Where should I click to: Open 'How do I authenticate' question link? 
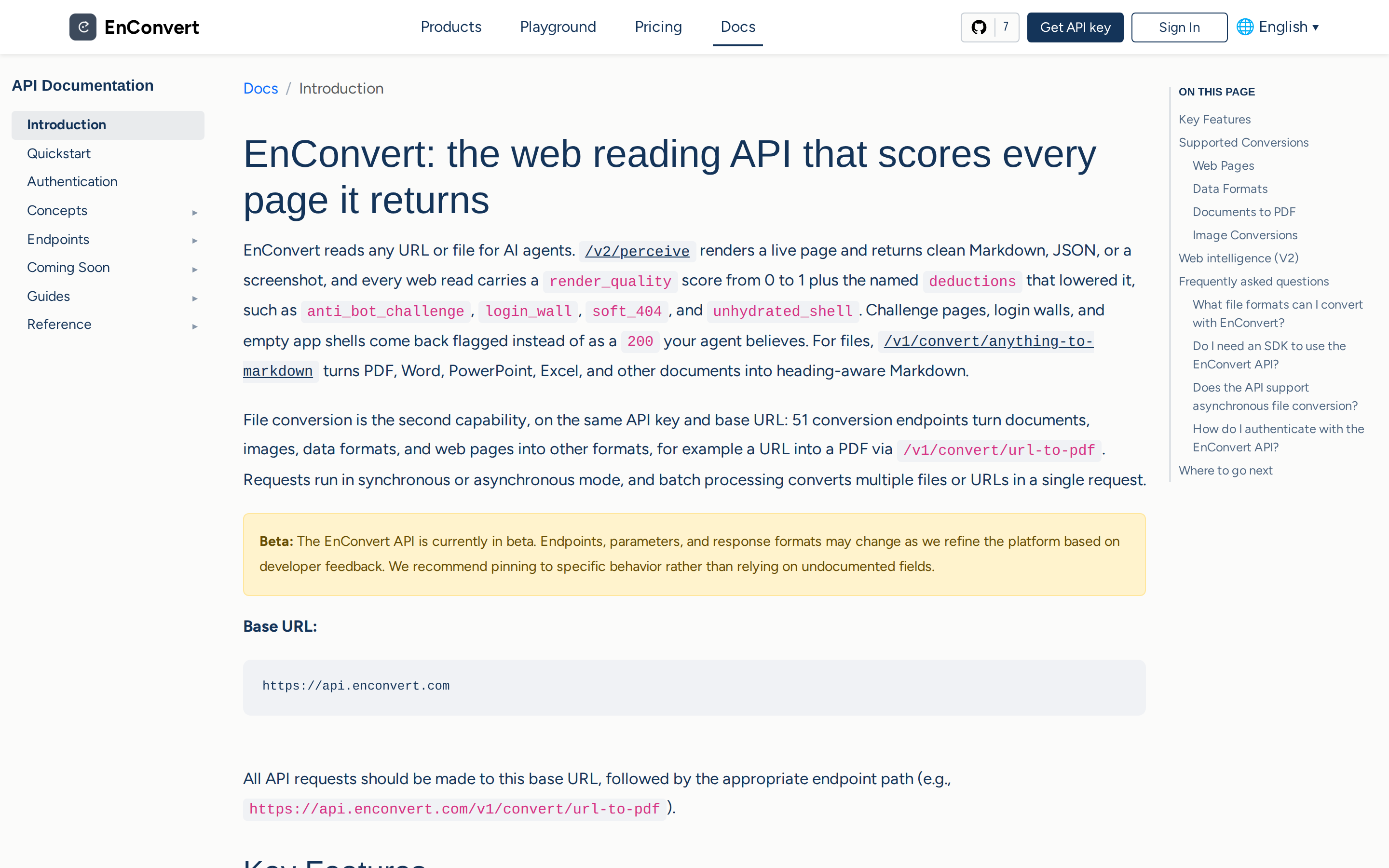pos(1278,438)
